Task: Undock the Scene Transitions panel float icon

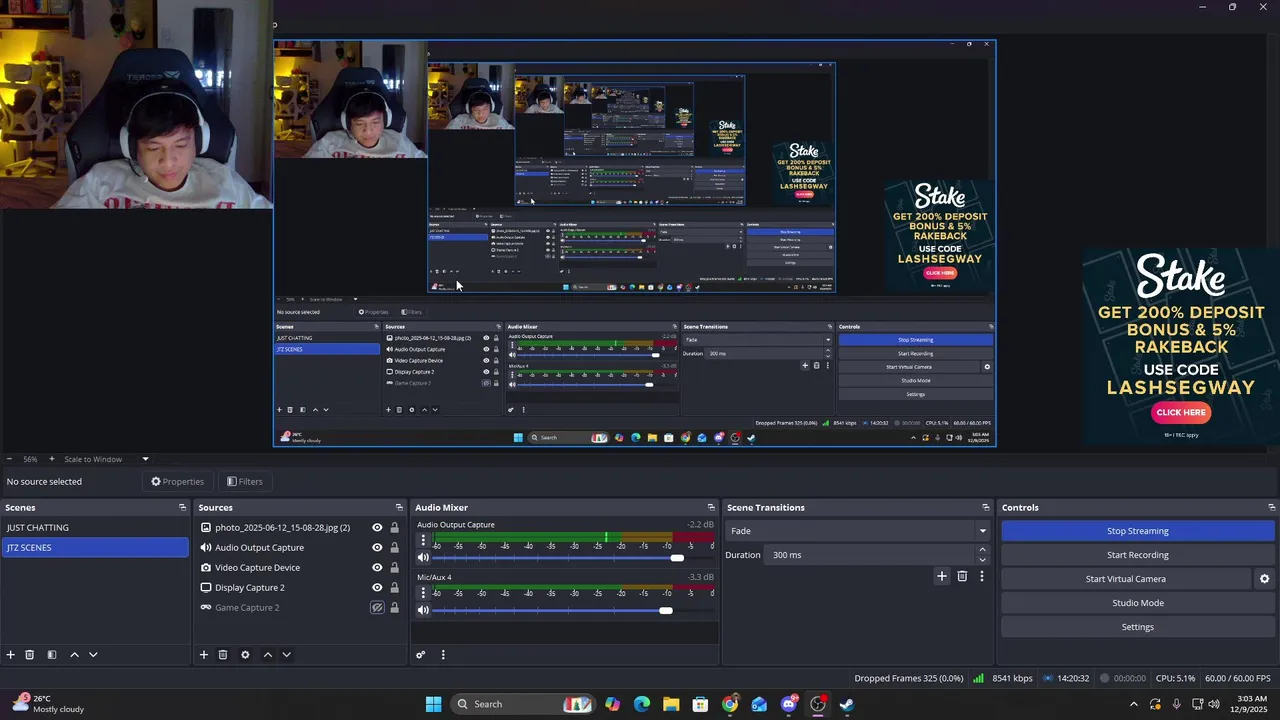Action: tap(985, 508)
